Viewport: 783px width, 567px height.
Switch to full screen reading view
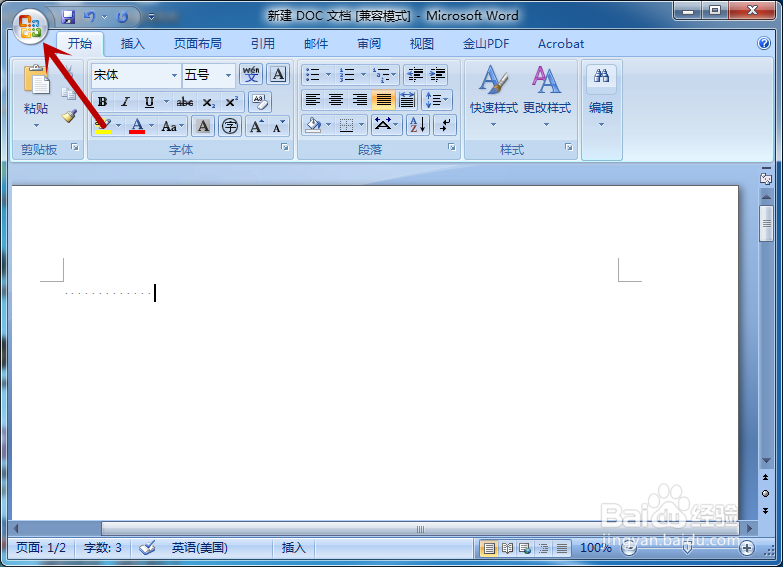coord(507,549)
